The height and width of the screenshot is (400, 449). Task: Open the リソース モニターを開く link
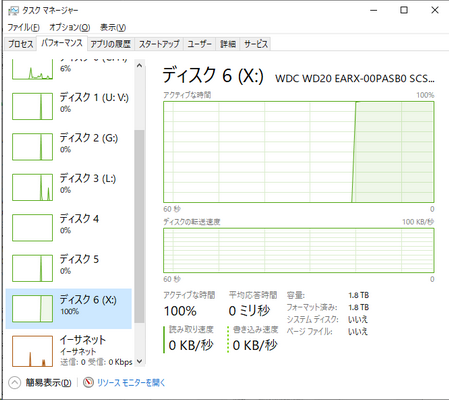tap(131, 383)
